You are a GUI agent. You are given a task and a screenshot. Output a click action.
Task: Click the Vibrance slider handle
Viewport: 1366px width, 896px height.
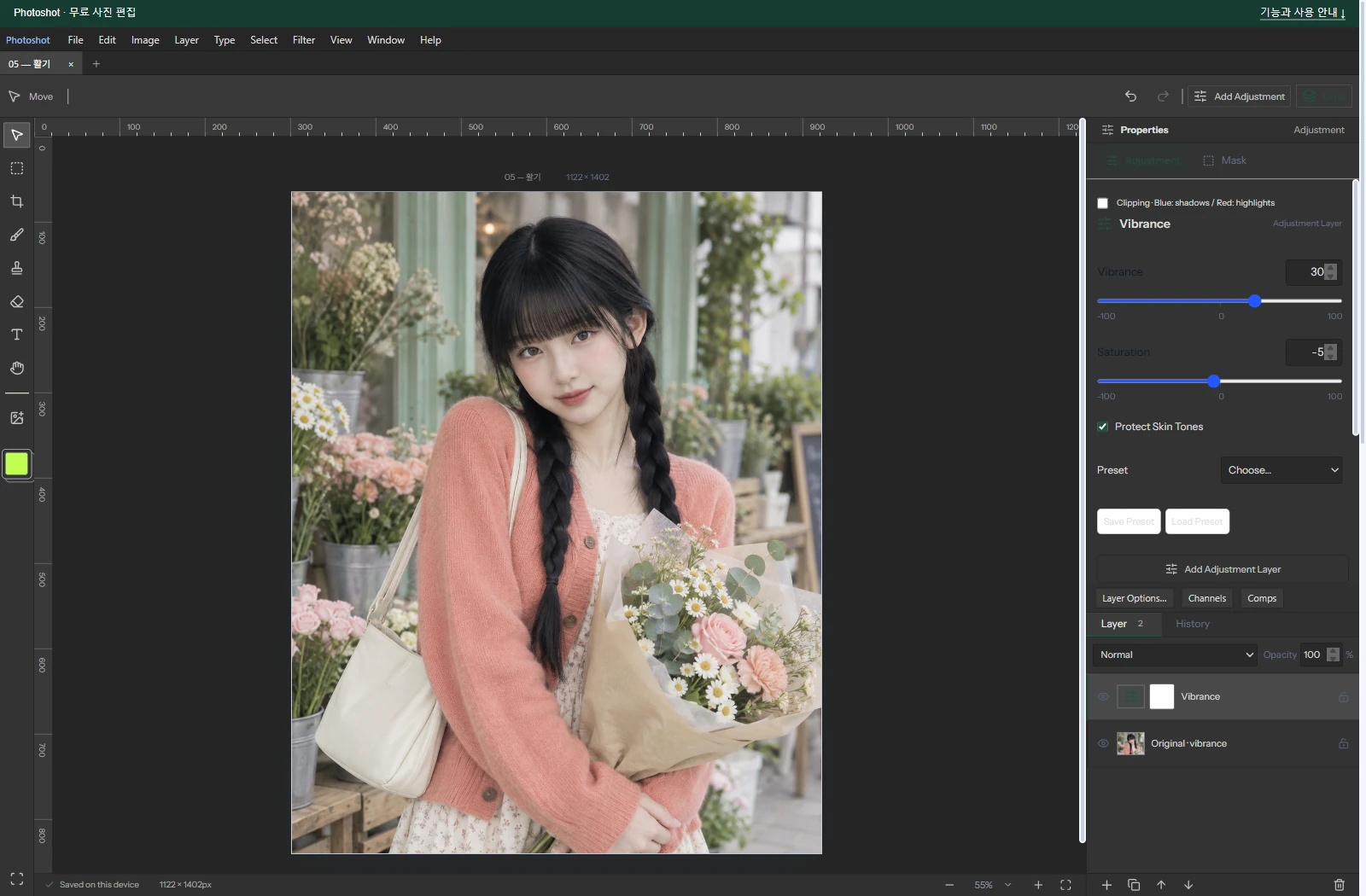pos(1254,301)
